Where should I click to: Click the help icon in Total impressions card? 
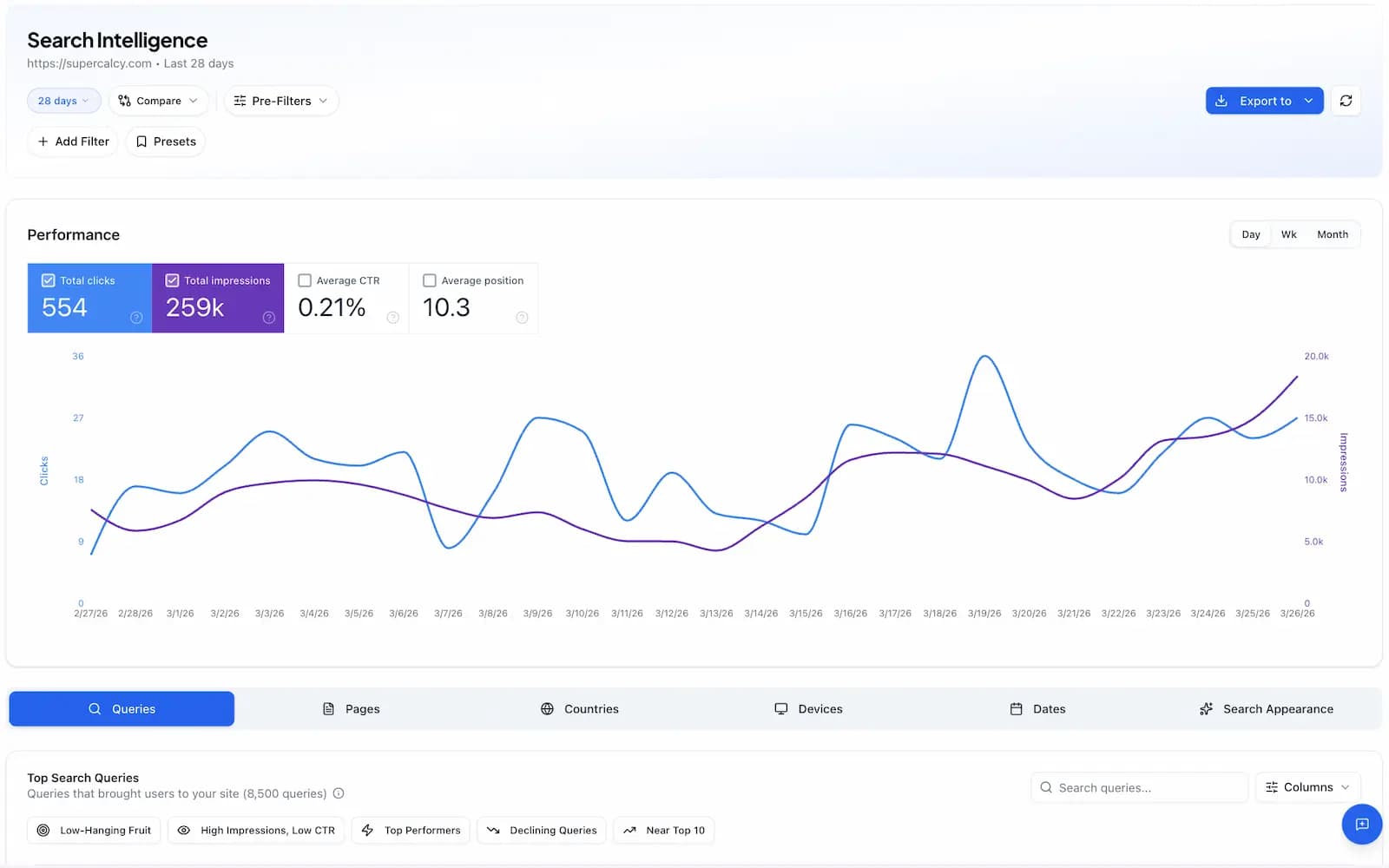point(269,318)
